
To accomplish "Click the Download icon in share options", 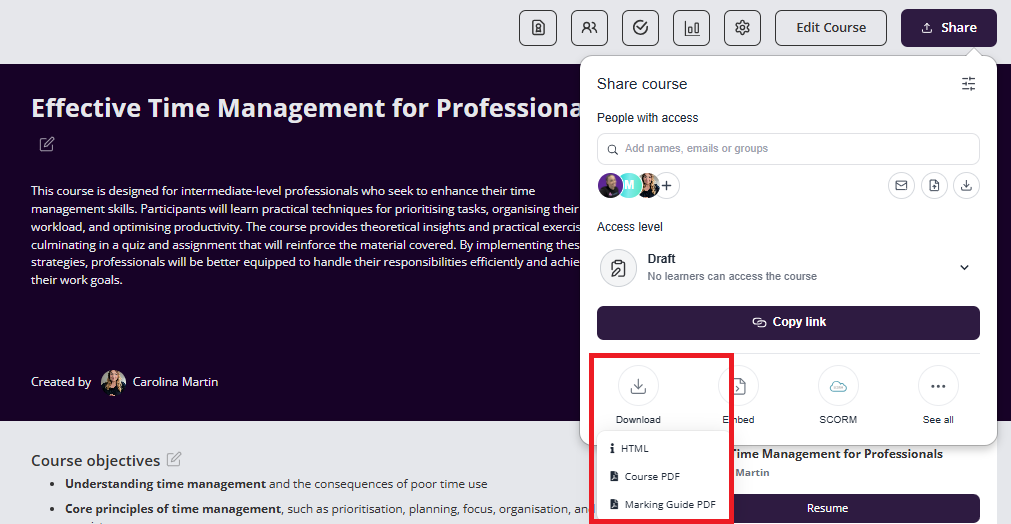I will click(638, 386).
